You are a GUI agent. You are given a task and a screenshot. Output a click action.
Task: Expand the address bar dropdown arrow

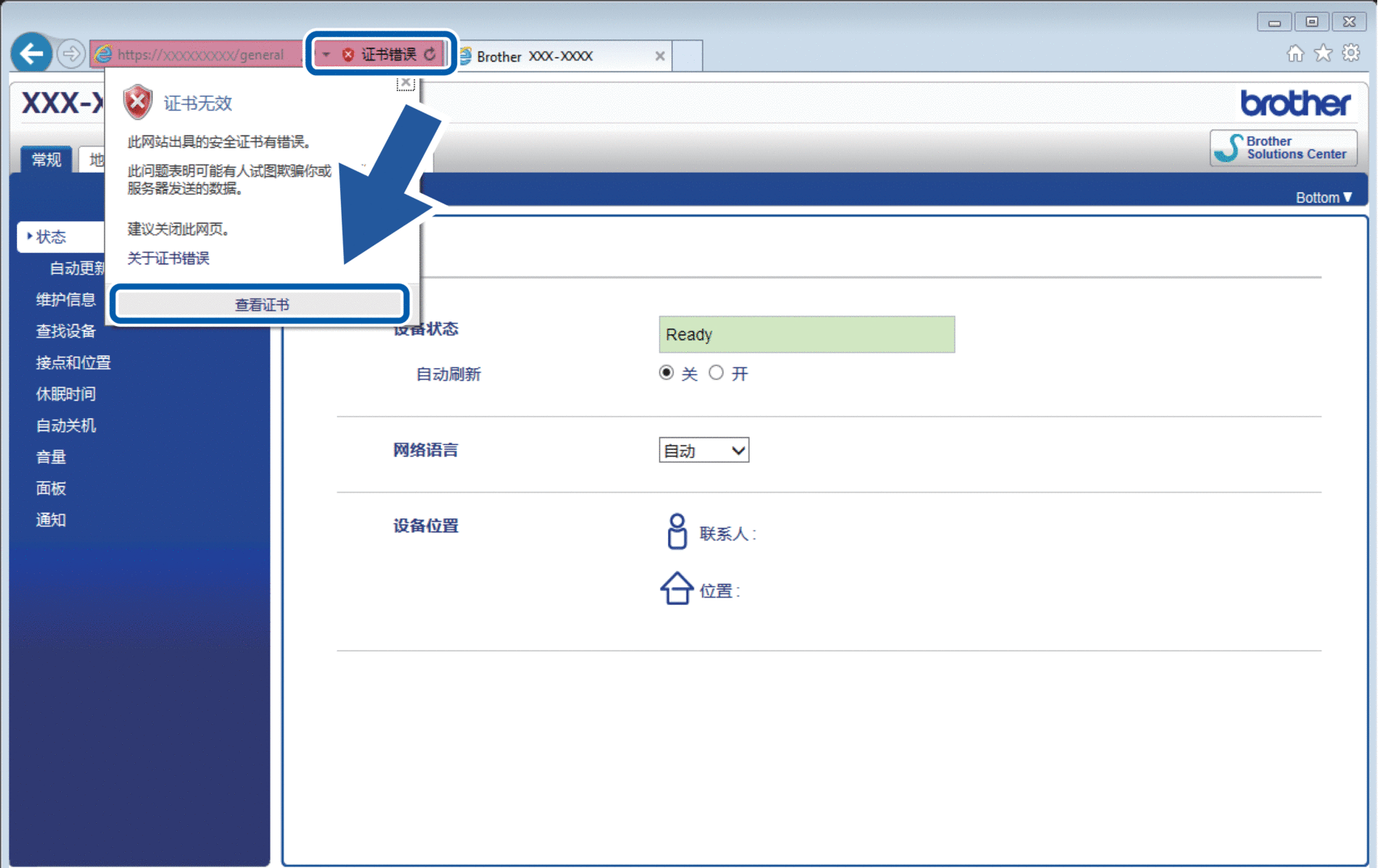[x=326, y=54]
